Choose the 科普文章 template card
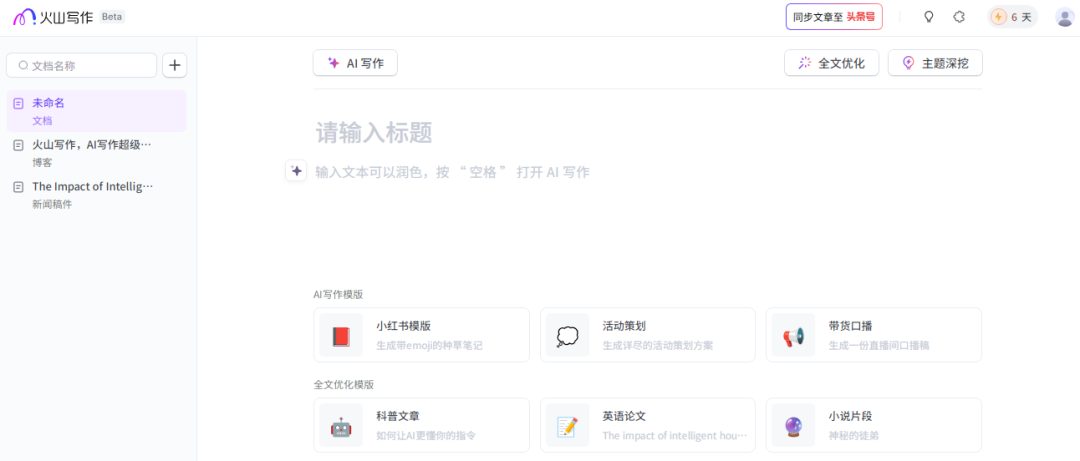This screenshot has height=461, width=1080. point(422,425)
